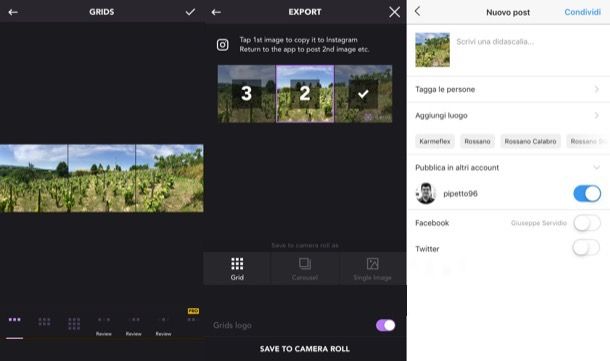Share the post with Condividi
The image size is (610, 361).
point(582,12)
